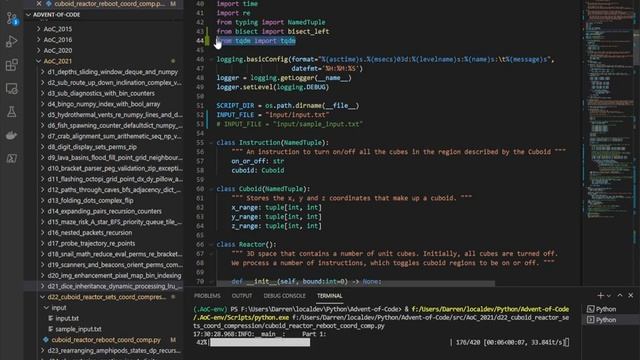
Task: Expand d8_digit_display_sets_perms_zip folder
Action: (42, 147)
